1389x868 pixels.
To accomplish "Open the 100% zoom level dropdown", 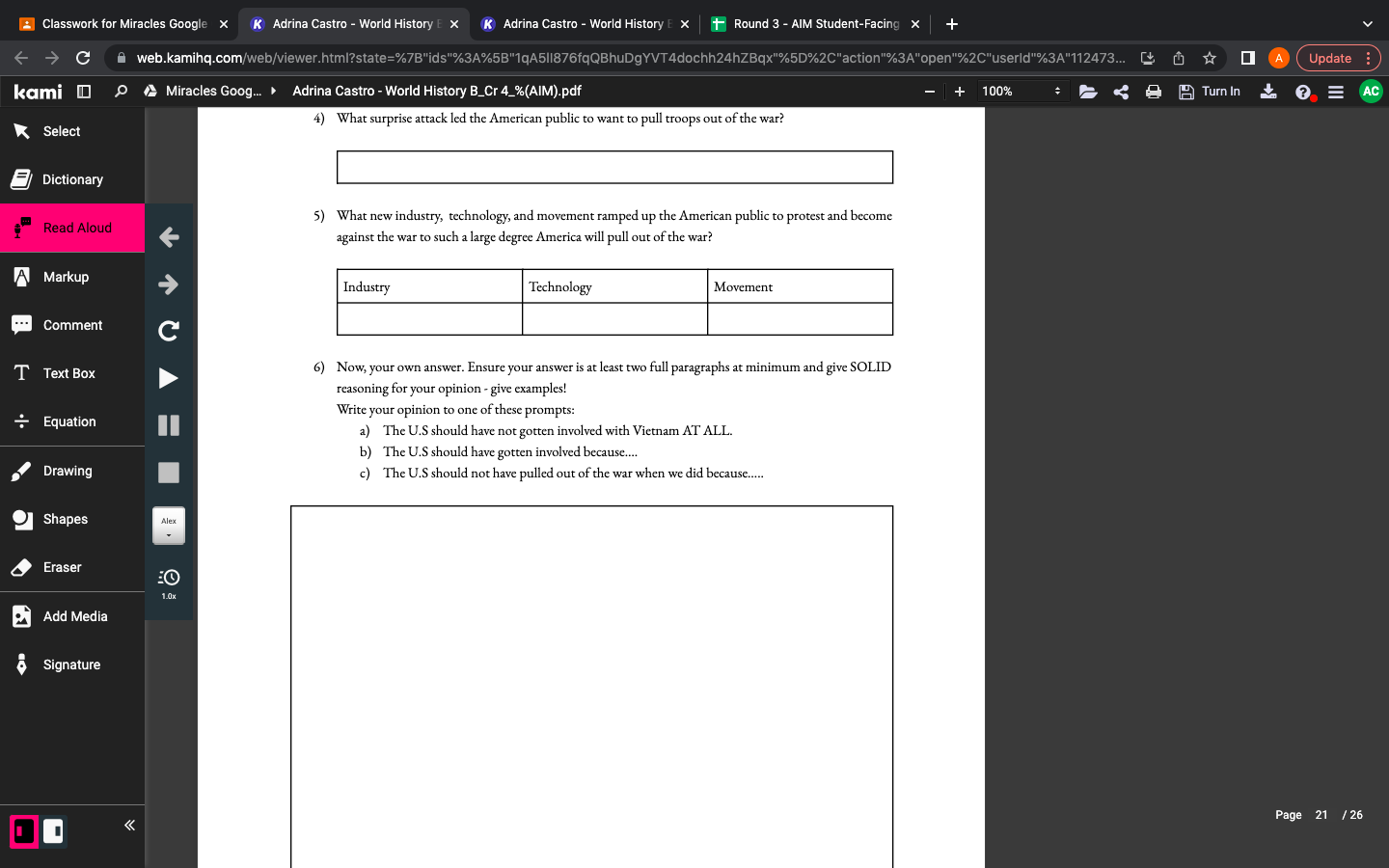I will click(x=1021, y=92).
